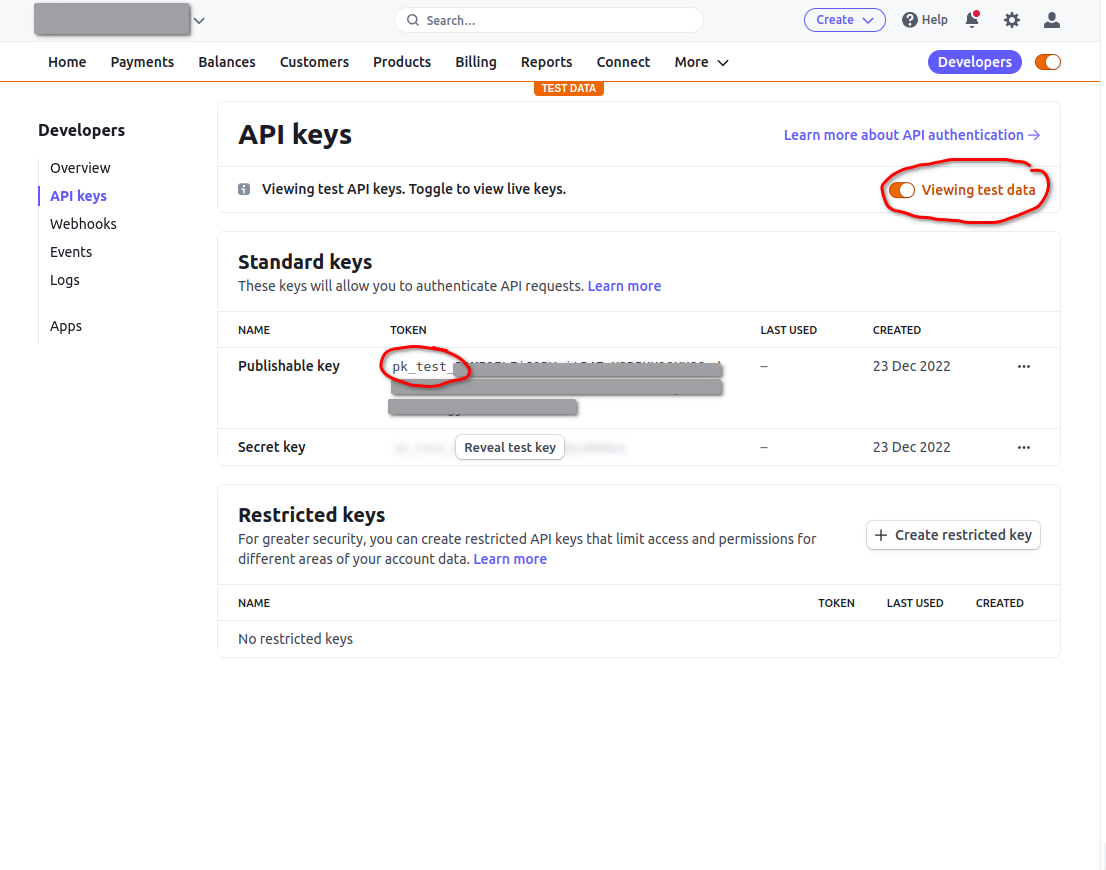The height and width of the screenshot is (870, 1106).
Task: Expand the More navigation menu
Action: point(701,62)
